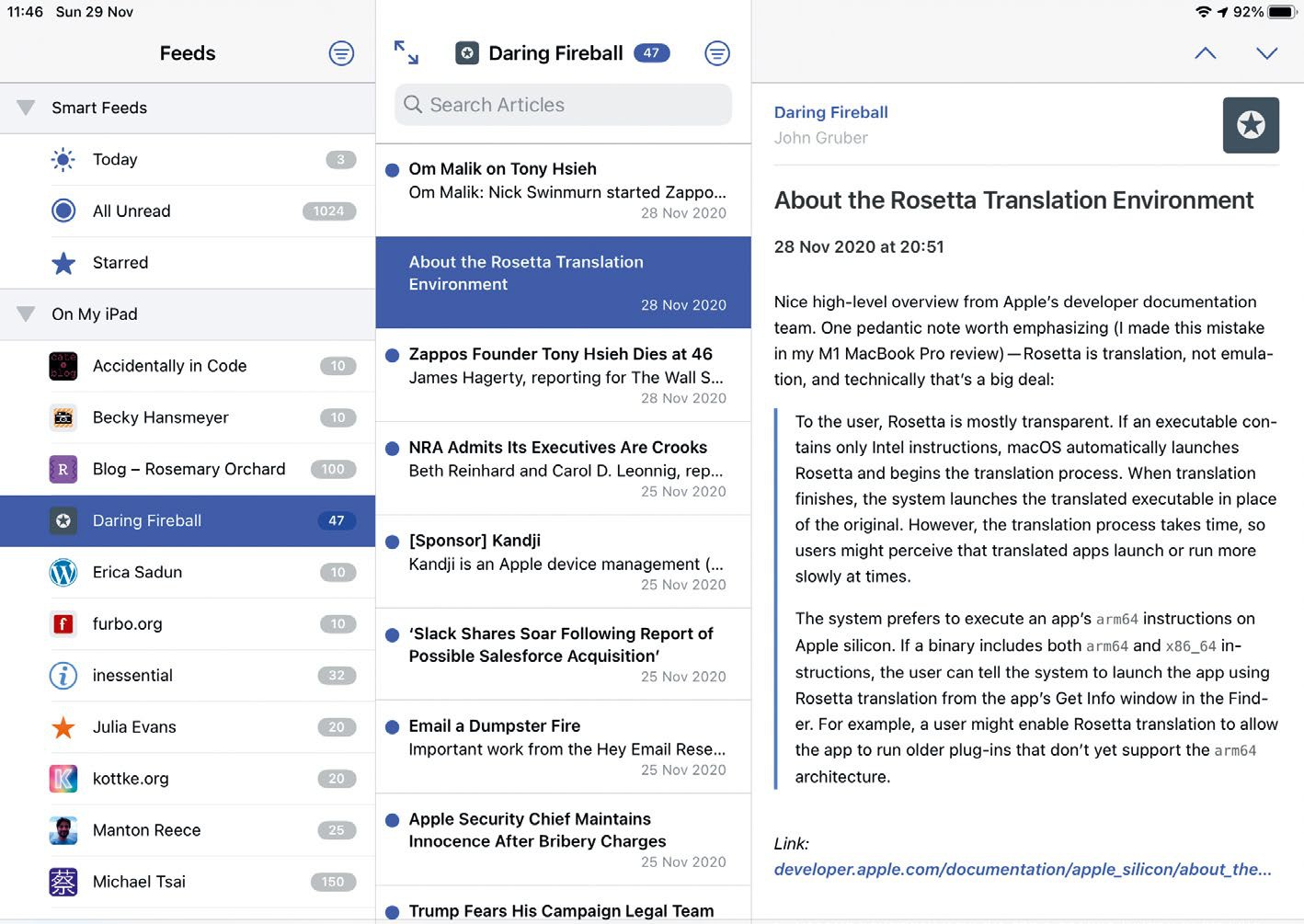Follow the developer.apple.com documentation link
This screenshot has width=1304, height=924.
pyautogui.click(x=1023, y=869)
